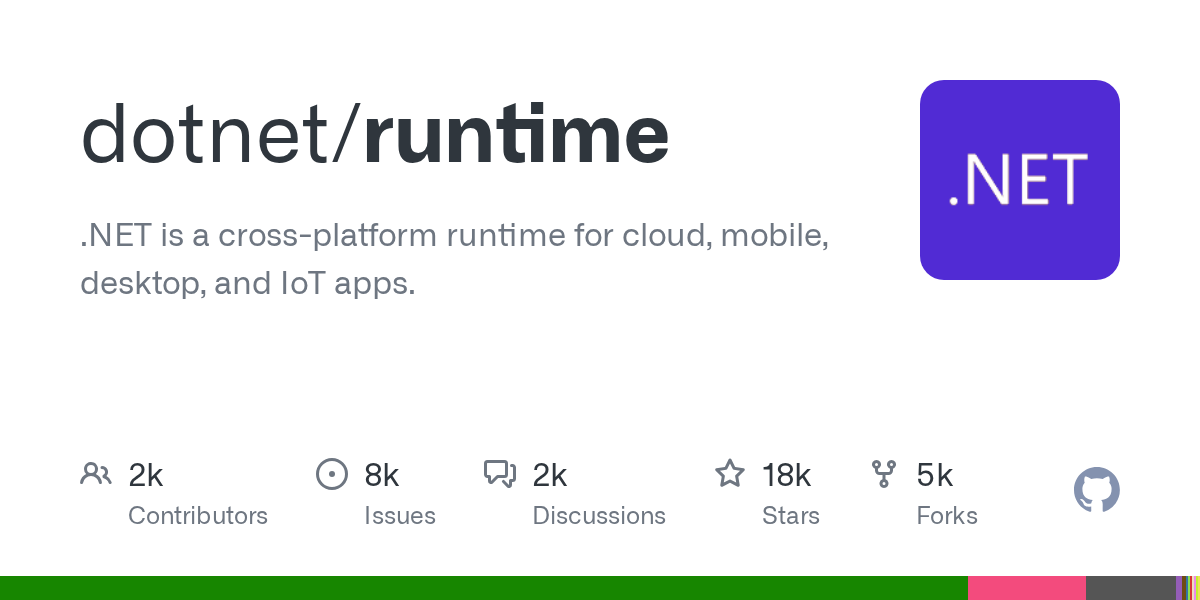Switch to the runtime repository title
Image resolution: width=1200 pixels, height=600 pixels.
pos(517,133)
